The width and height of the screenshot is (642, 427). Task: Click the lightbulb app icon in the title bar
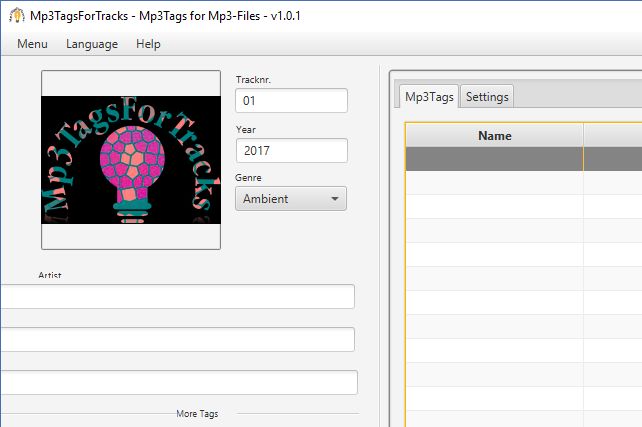17,16
